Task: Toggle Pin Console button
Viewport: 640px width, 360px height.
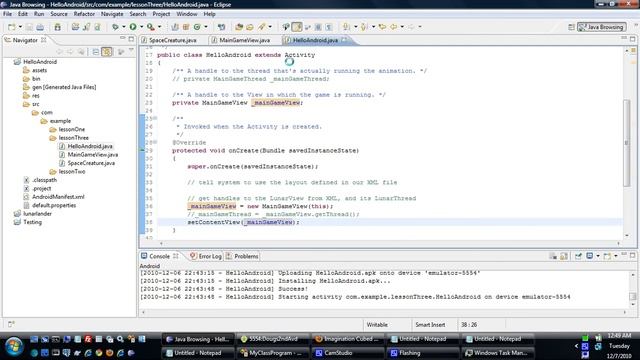Action: click(578, 256)
